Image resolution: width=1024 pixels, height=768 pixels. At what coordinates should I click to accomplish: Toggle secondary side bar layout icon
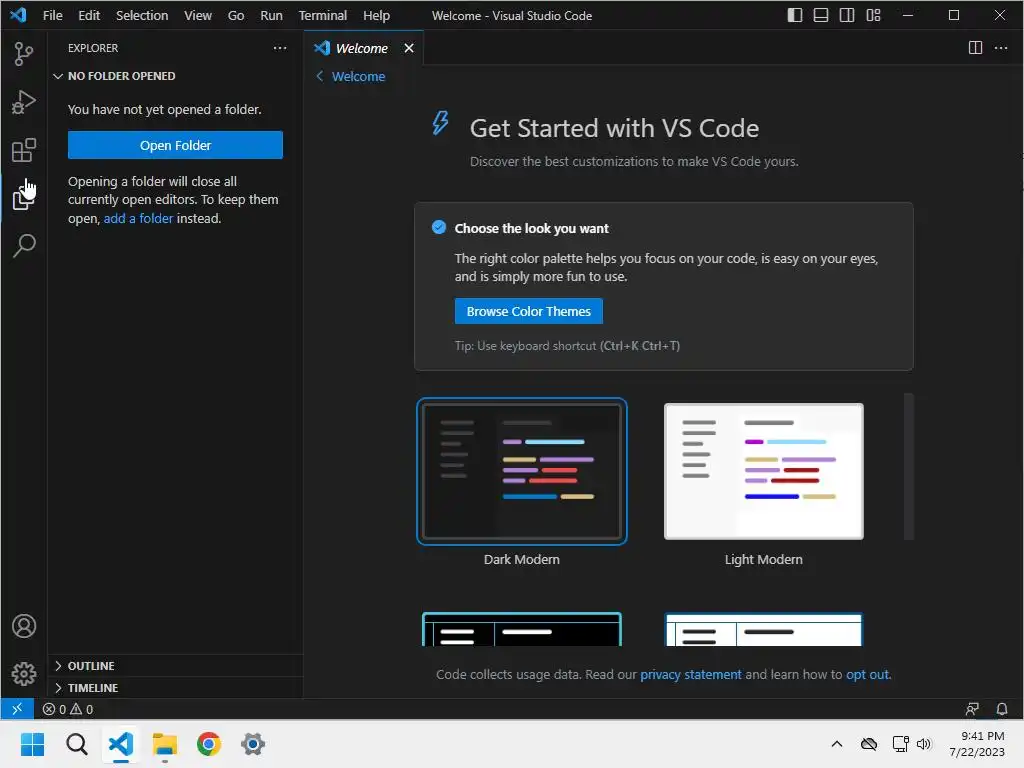click(x=847, y=15)
